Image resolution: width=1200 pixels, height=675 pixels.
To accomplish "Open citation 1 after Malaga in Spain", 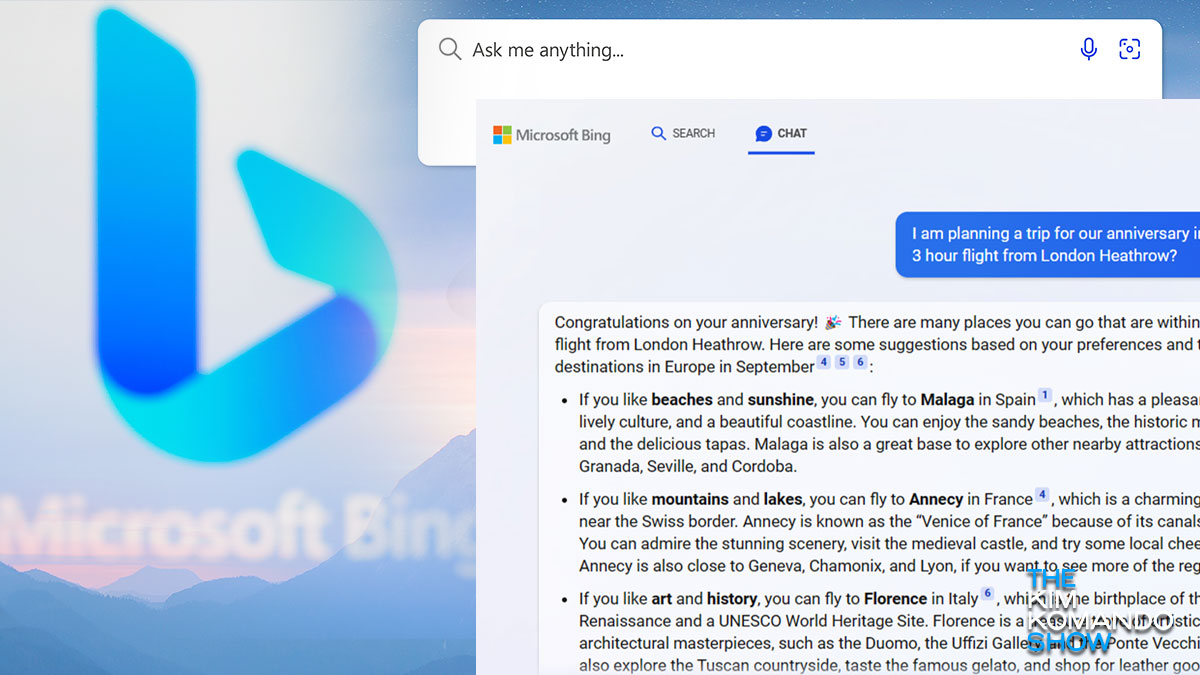I will click(x=1044, y=395).
